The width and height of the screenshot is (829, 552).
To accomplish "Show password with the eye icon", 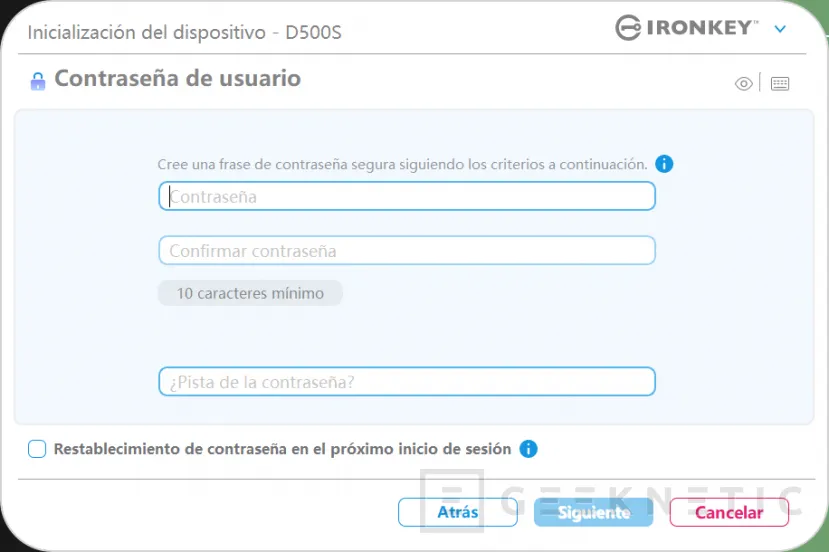I will point(743,84).
